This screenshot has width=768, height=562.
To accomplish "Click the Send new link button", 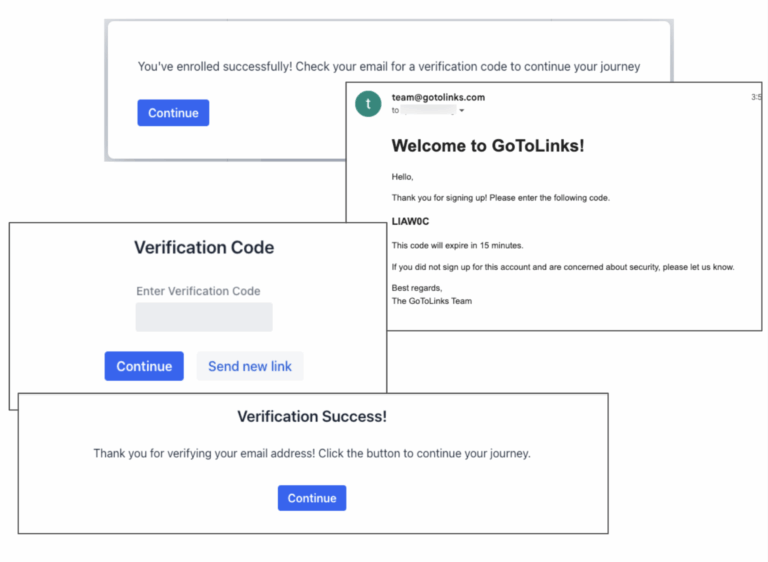I will (250, 366).
